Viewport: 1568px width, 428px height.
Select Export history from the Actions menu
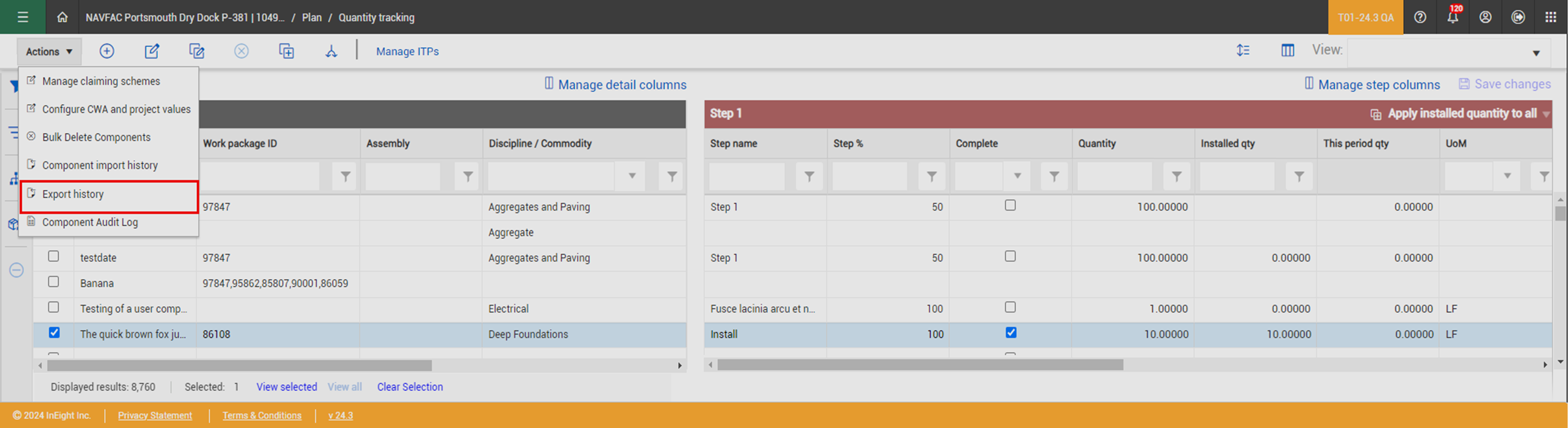(72, 194)
